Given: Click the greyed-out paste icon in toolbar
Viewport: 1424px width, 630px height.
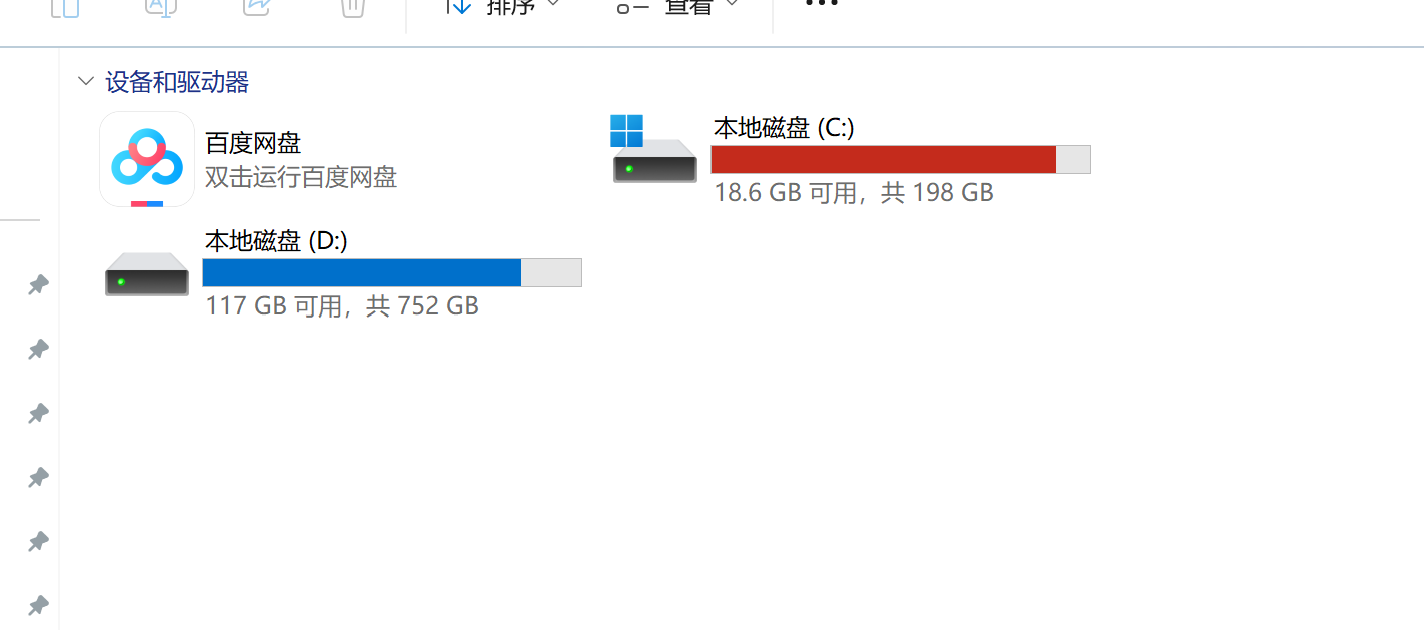Looking at the screenshot, I should (64, 8).
